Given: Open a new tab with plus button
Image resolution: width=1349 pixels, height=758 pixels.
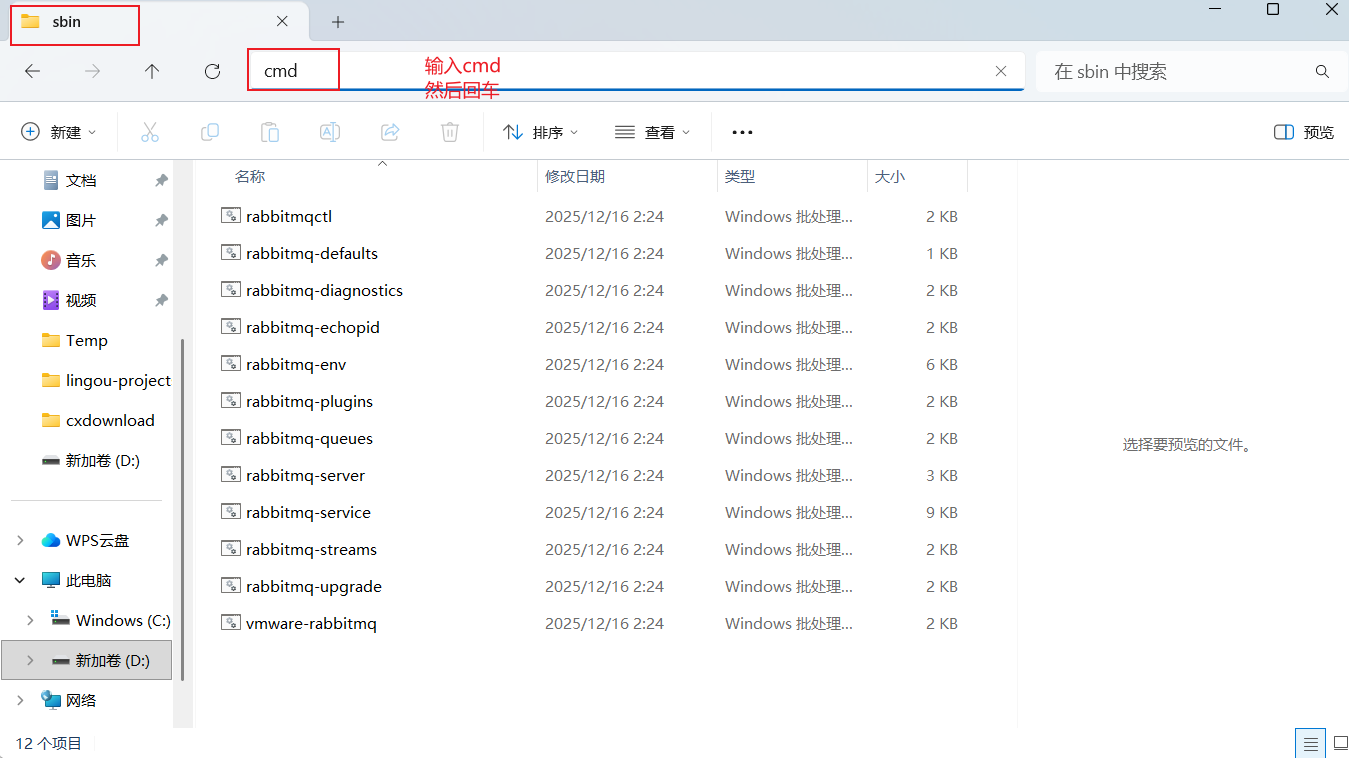Looking at the screenshot, I should [x=338, y=22].
